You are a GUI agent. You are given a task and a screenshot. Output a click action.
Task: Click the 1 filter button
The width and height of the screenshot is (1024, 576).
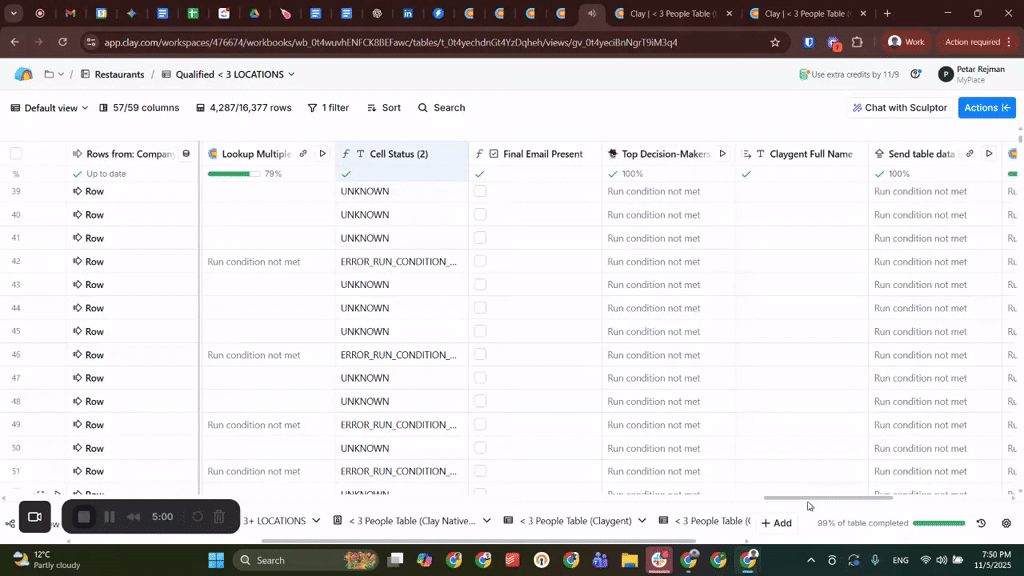pos(328,108)
